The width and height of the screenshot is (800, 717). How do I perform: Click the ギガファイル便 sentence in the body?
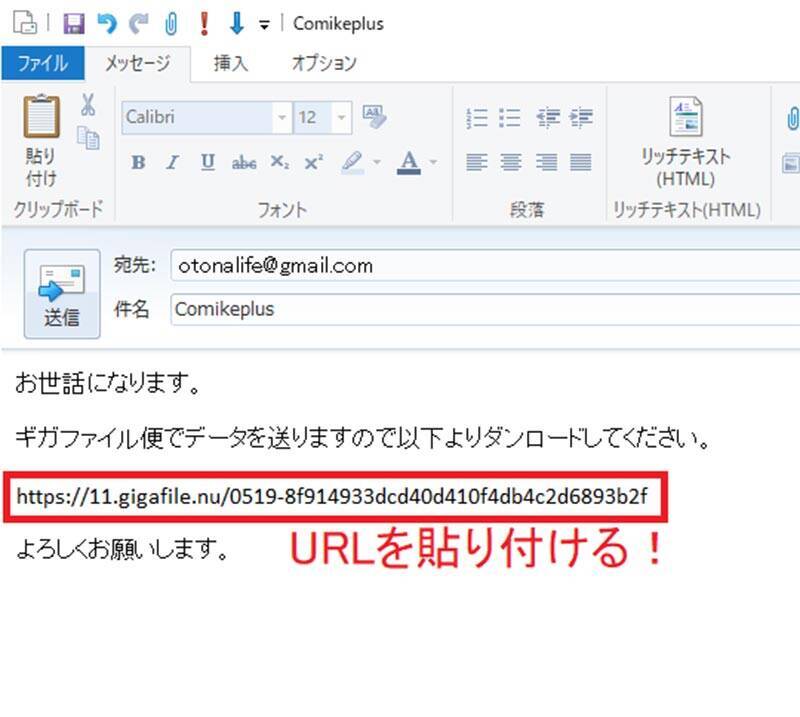coord(362,438)
